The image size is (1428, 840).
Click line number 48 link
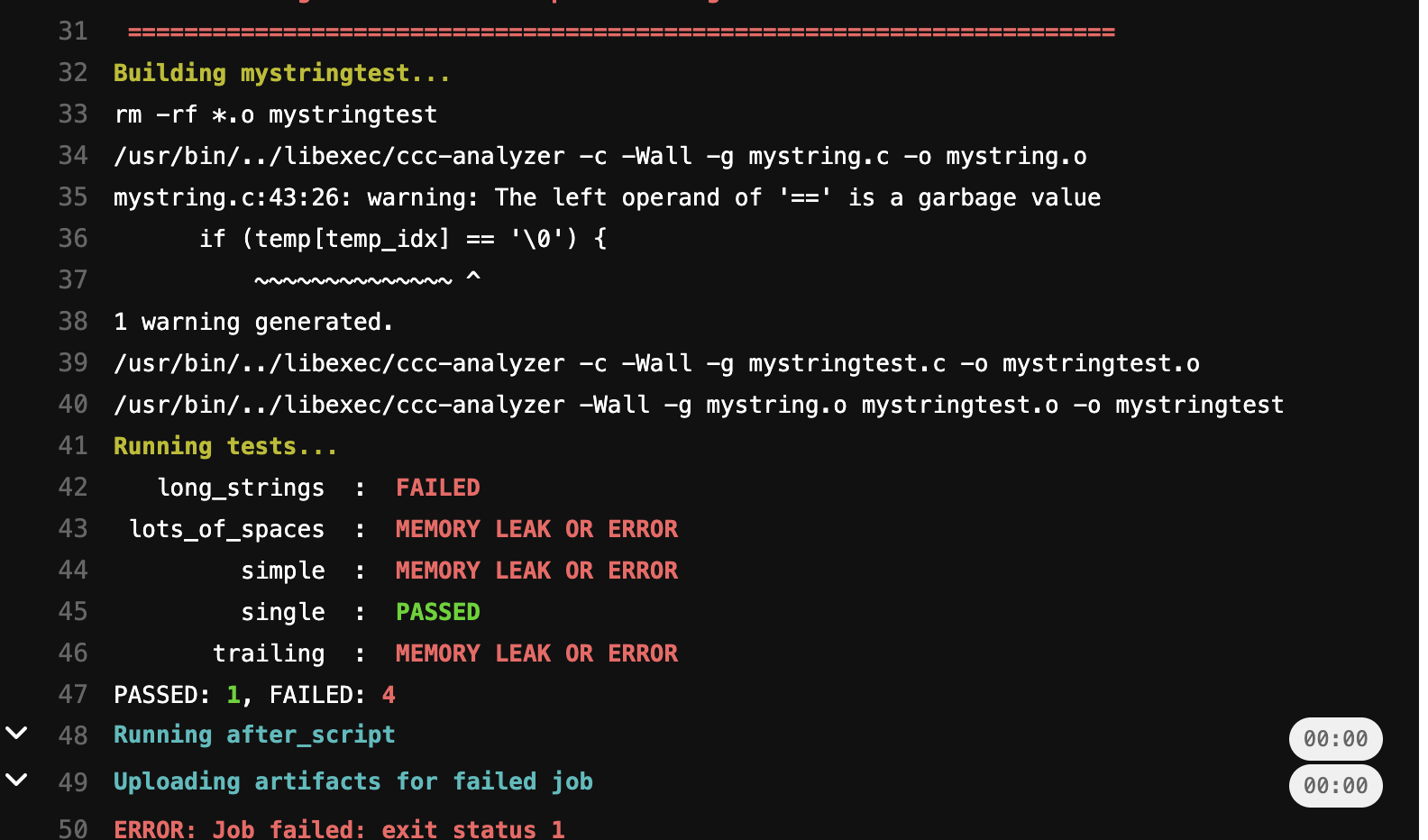coord(73,736)
